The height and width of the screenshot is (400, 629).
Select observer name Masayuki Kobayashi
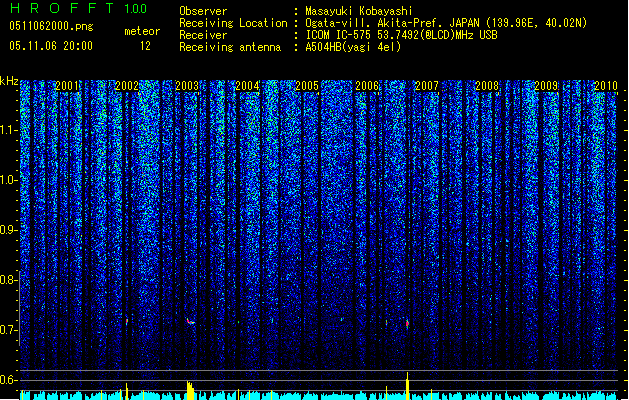click(x=359, y=11)
